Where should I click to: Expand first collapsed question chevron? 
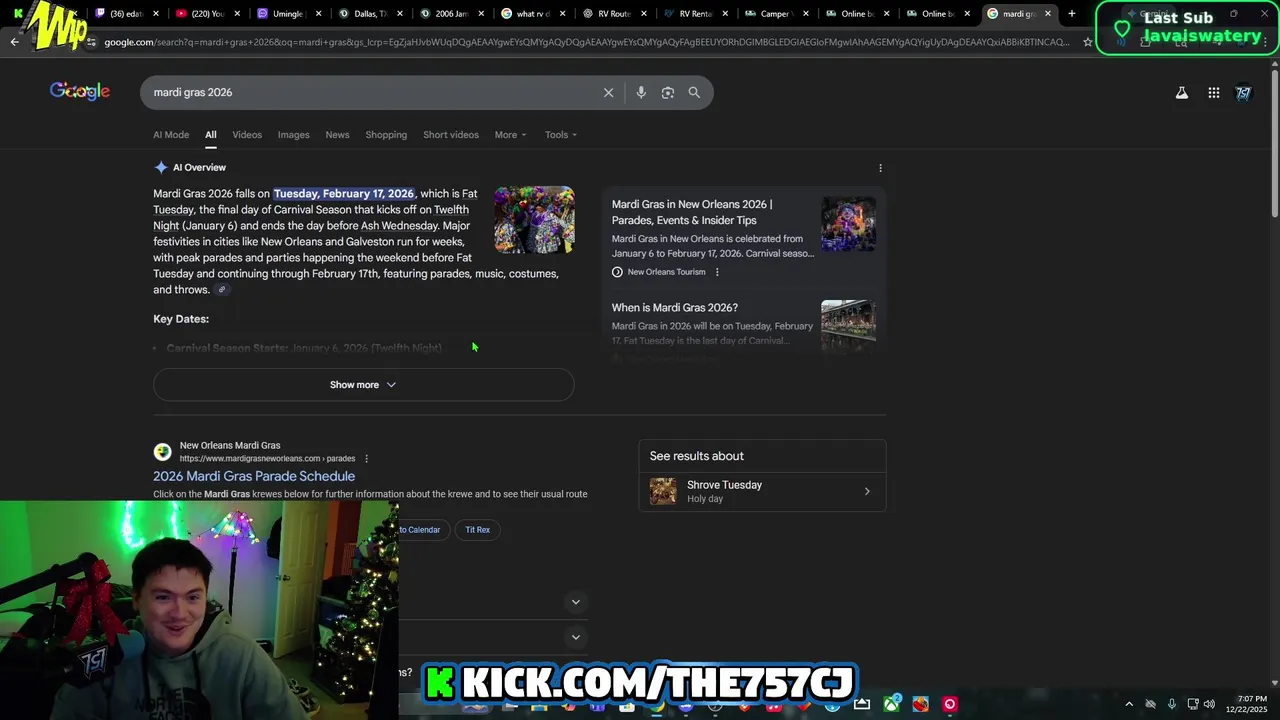coord(575,602)
